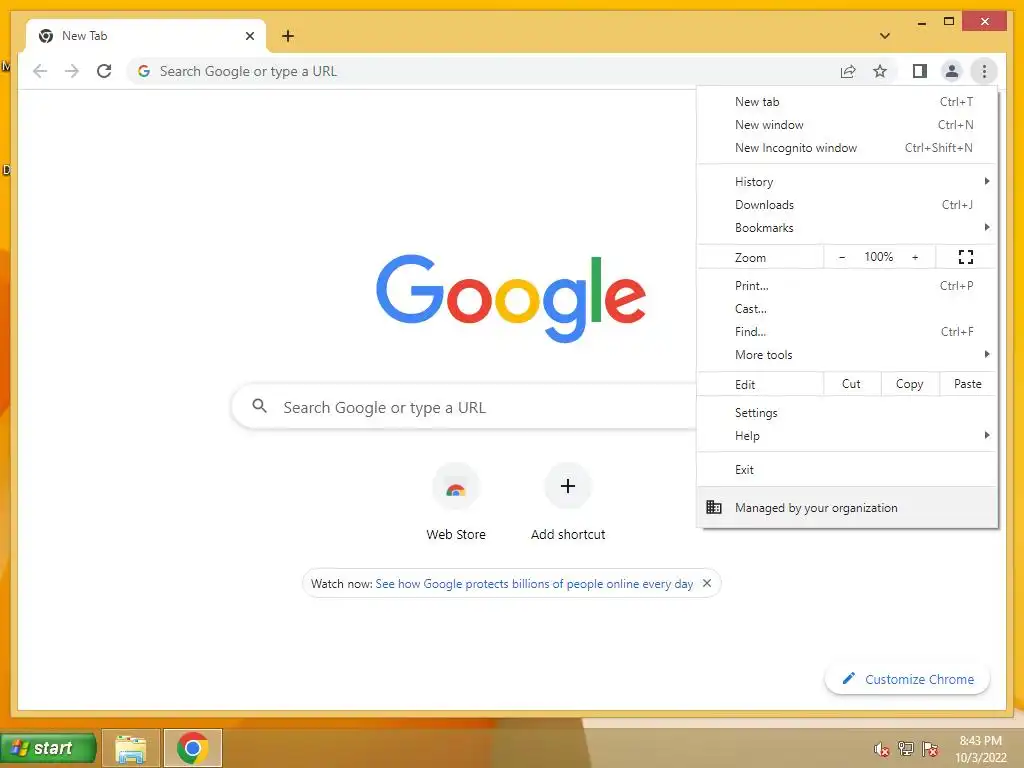This screenshot has height=768, width=1024.
Task: Bookmark this tab with star icon
Action: tap(880, 71)
